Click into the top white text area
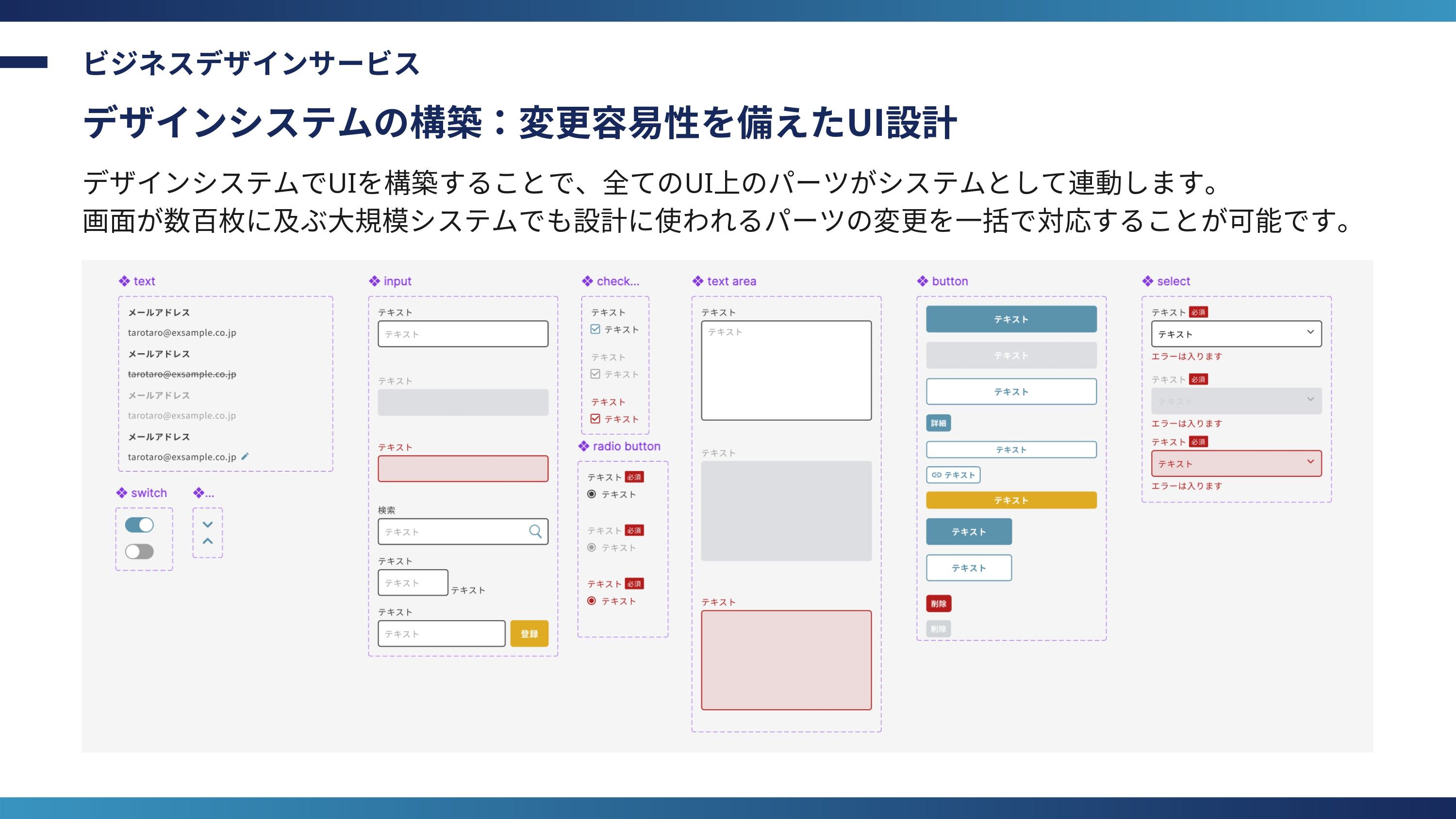 tap(786, 370)
